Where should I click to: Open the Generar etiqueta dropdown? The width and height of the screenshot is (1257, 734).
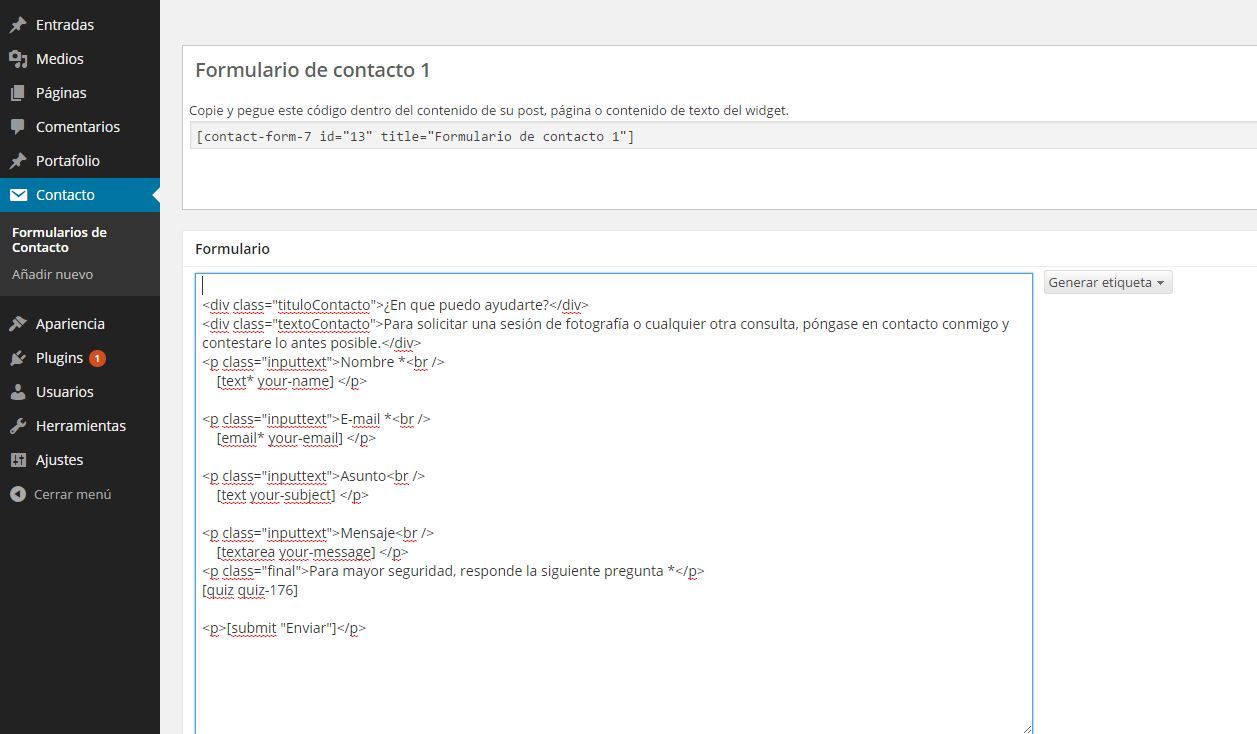pos(1108,283)
